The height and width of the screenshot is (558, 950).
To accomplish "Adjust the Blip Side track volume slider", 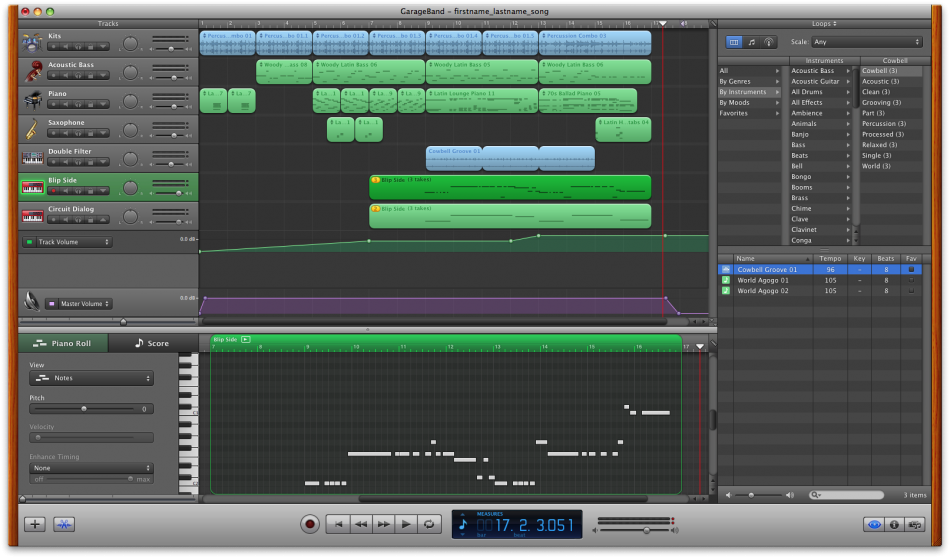I will [178, 193].
